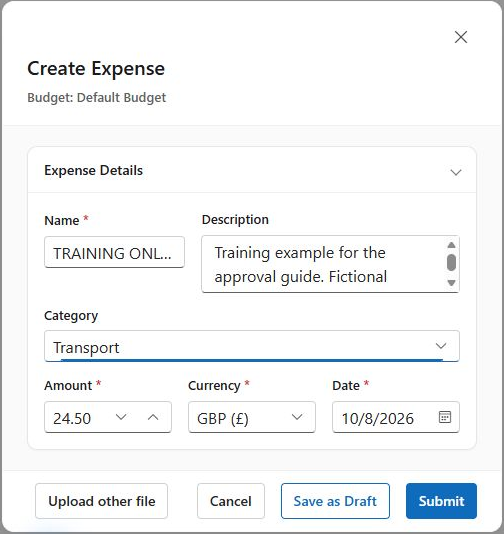This screenshot has height=534, width=504.
Task: Click the Name input field
Action: pyautogui.click(x=114, y=252)
